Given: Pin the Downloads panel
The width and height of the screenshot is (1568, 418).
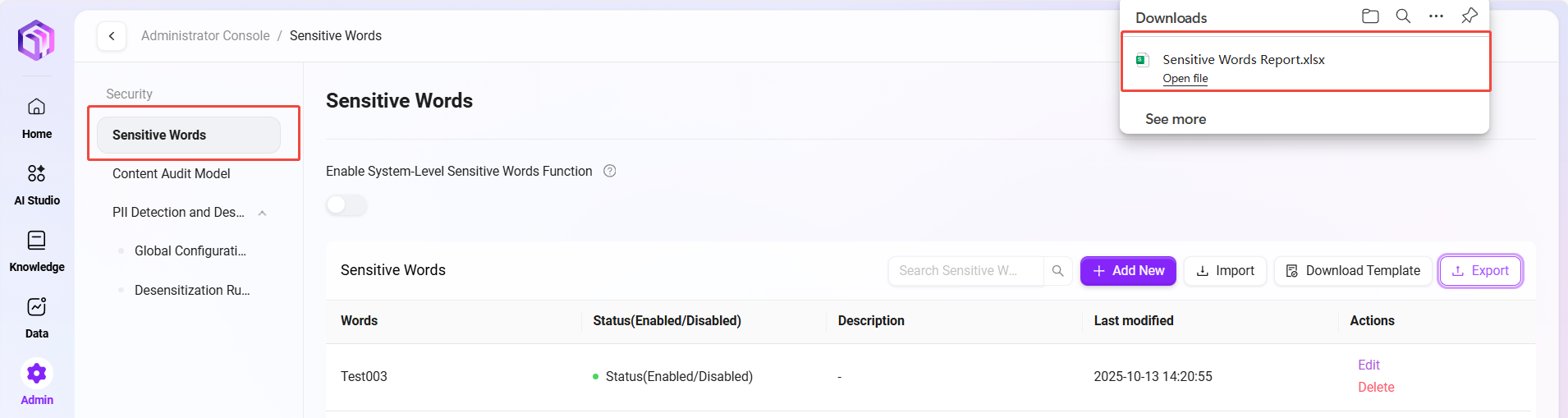Looking at the screenshot, I should pos(1469,16).
